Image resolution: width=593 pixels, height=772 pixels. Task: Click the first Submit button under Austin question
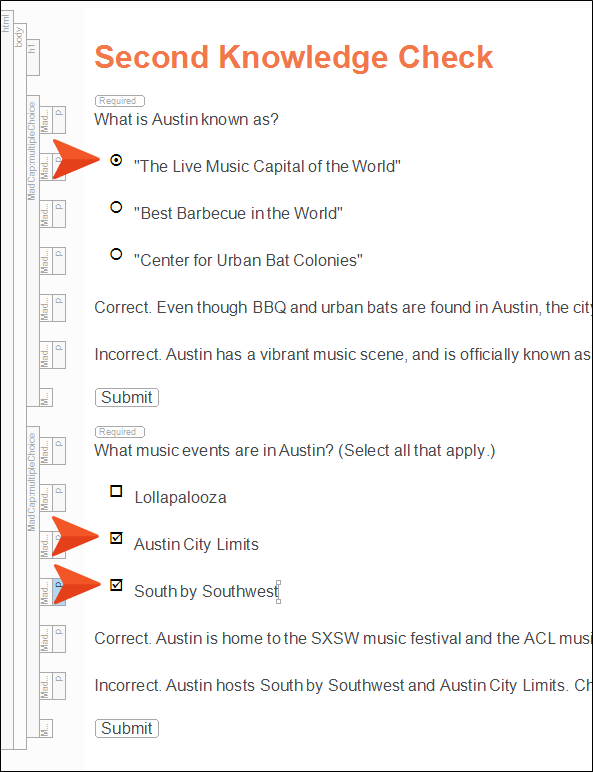(x=127, y=397)
